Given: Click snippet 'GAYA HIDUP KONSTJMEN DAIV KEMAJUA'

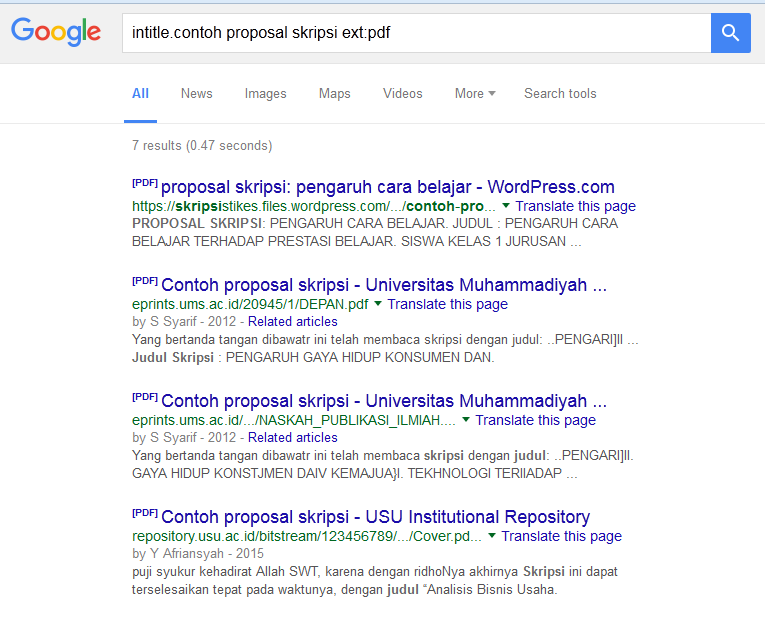Looking at the screenshot, I should (x=268, y=473).
